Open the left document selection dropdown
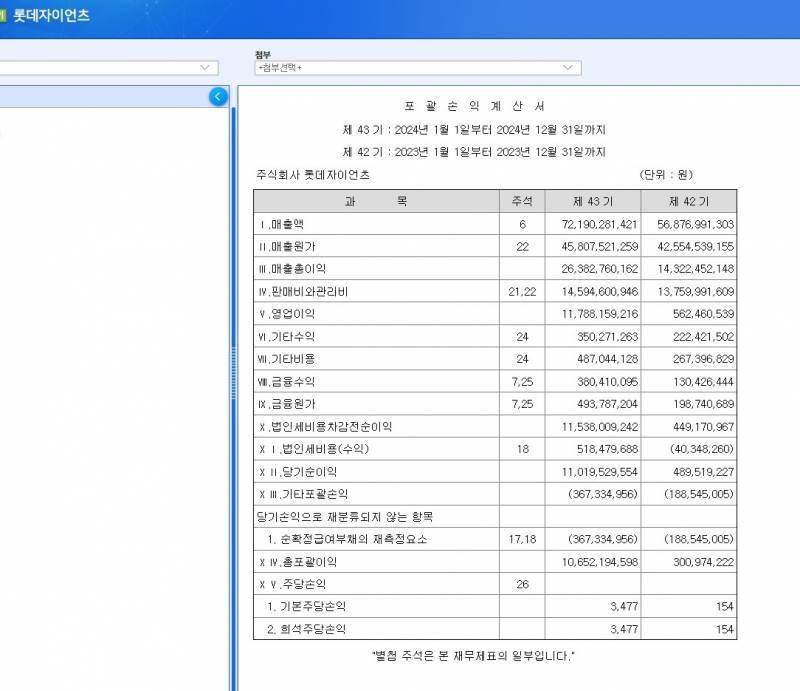This screenshot has width=800, height=691. 109,68
